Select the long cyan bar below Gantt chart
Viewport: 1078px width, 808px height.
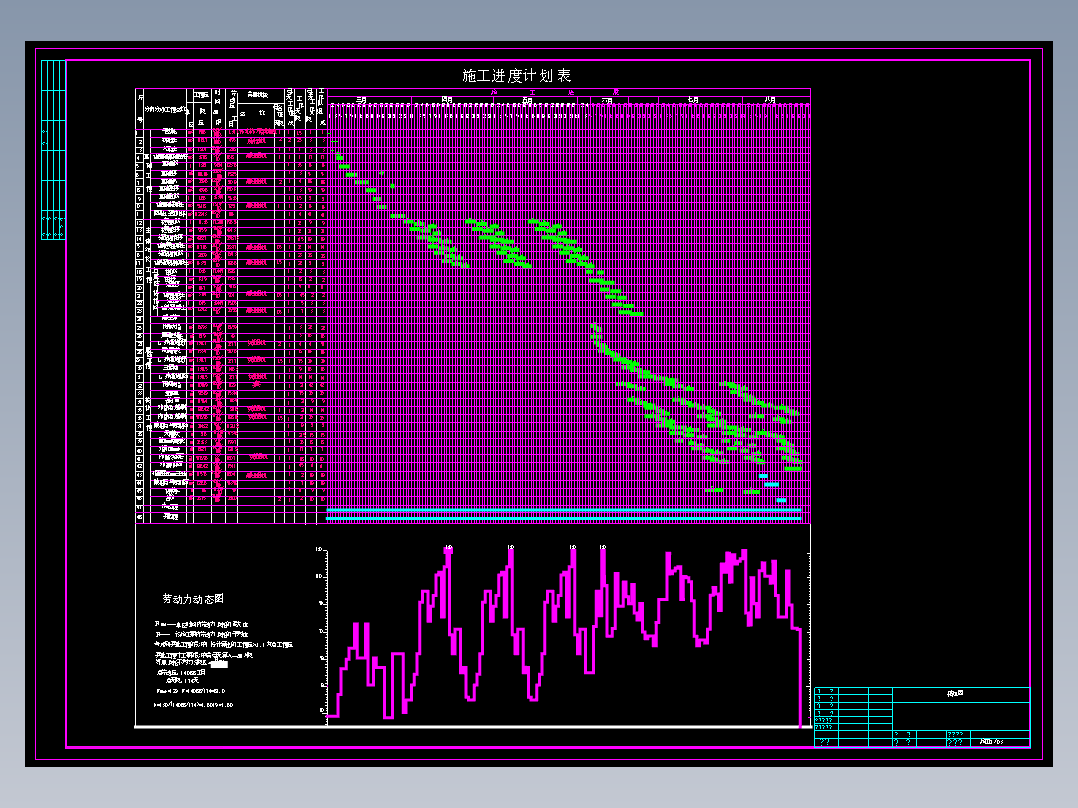tap(565, 511)
